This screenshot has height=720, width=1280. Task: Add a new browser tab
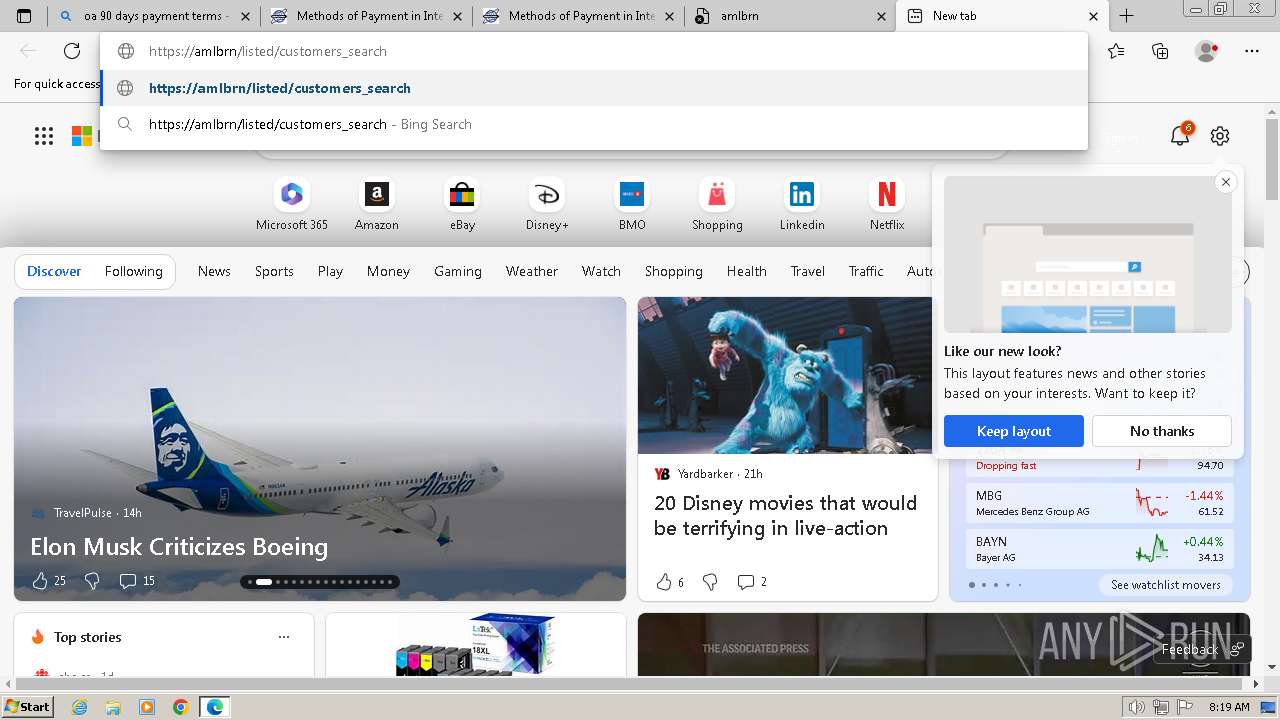coord(1126,16)
